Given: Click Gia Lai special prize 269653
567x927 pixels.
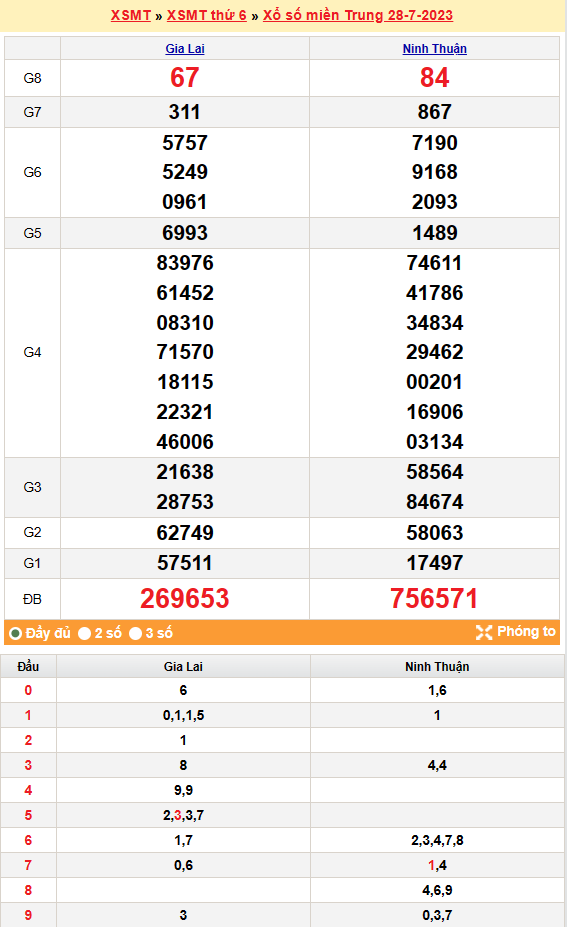Looking at the screenshot, I should click(x=184, y=599).
